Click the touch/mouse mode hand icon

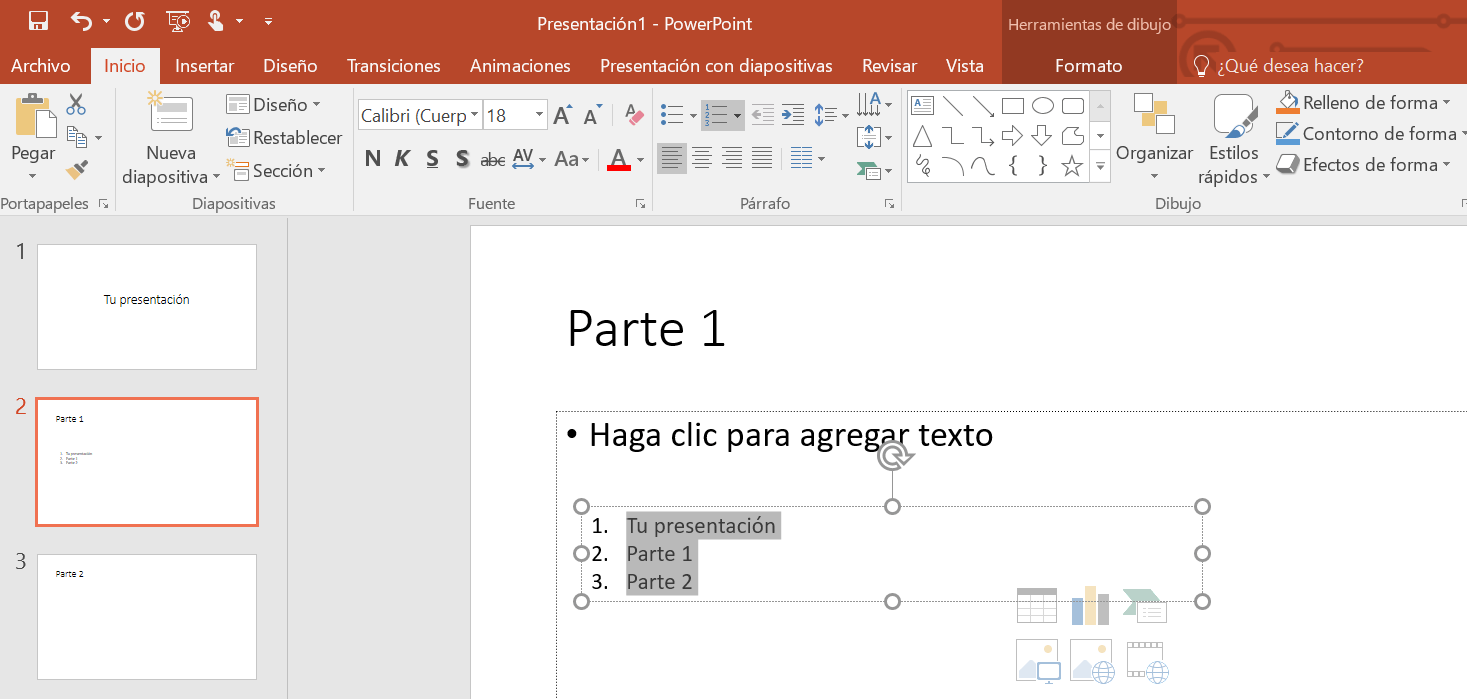pos(215,21)
